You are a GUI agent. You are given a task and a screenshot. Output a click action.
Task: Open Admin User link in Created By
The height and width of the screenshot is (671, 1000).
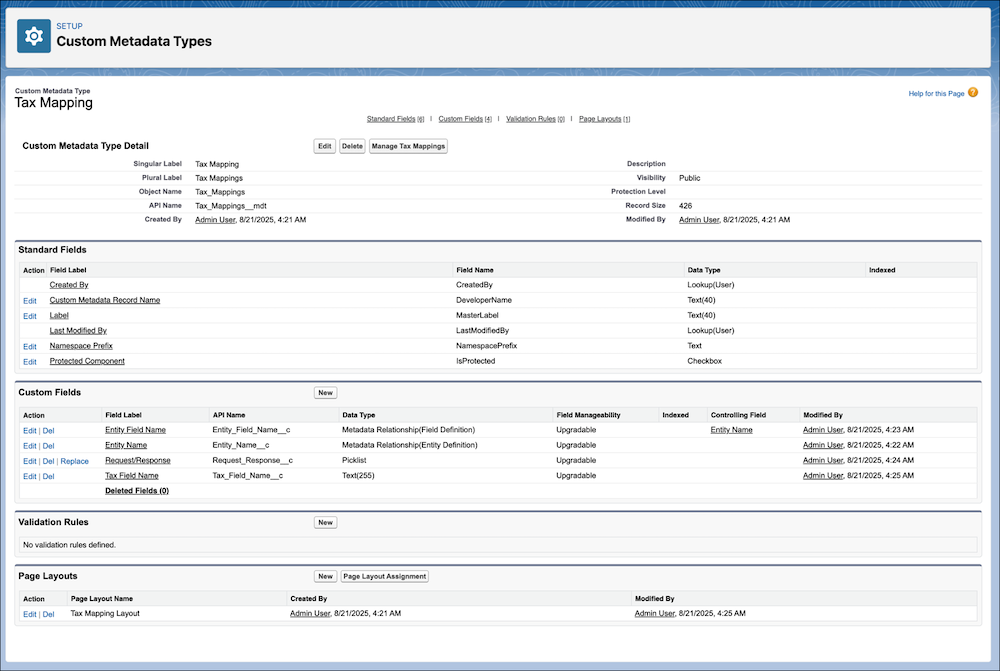215,219
